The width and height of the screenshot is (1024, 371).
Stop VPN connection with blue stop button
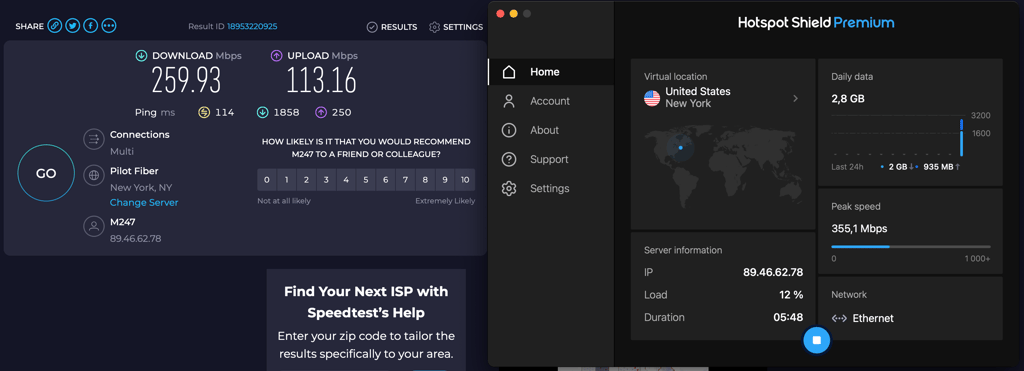point(816,340)
